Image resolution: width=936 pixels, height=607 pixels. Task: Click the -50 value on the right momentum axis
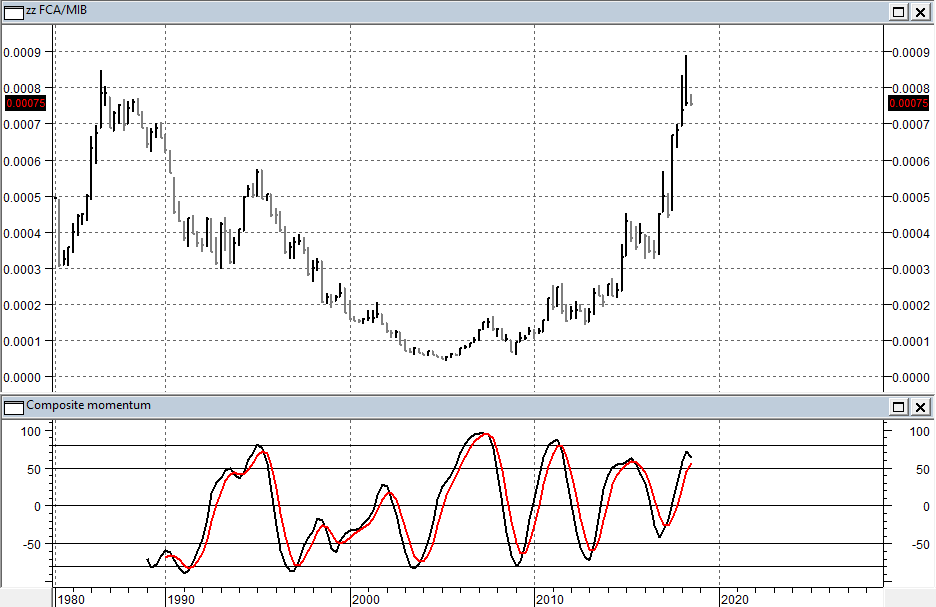pos(920,544)
